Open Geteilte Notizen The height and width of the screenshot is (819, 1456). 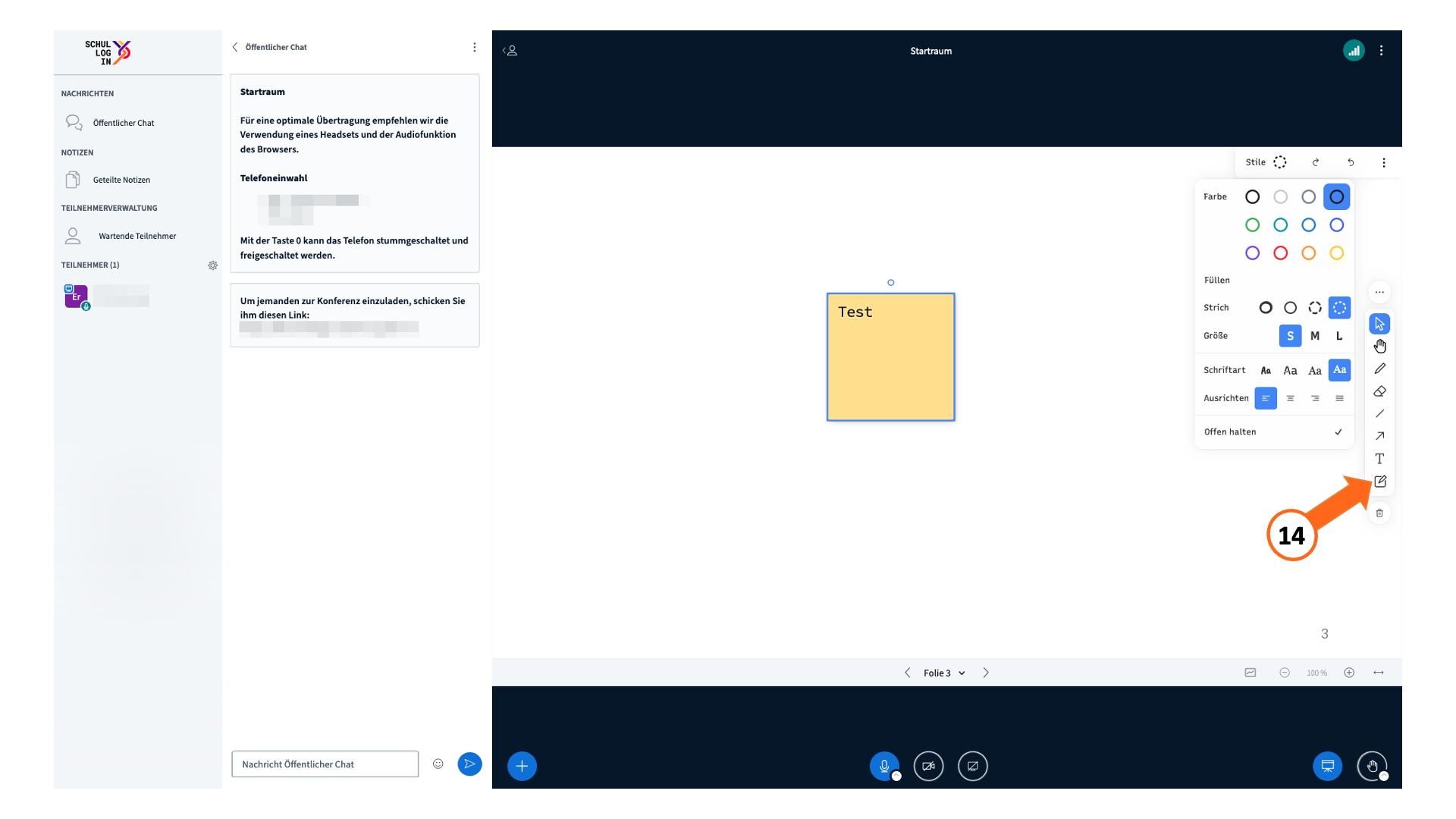[108, 180]
